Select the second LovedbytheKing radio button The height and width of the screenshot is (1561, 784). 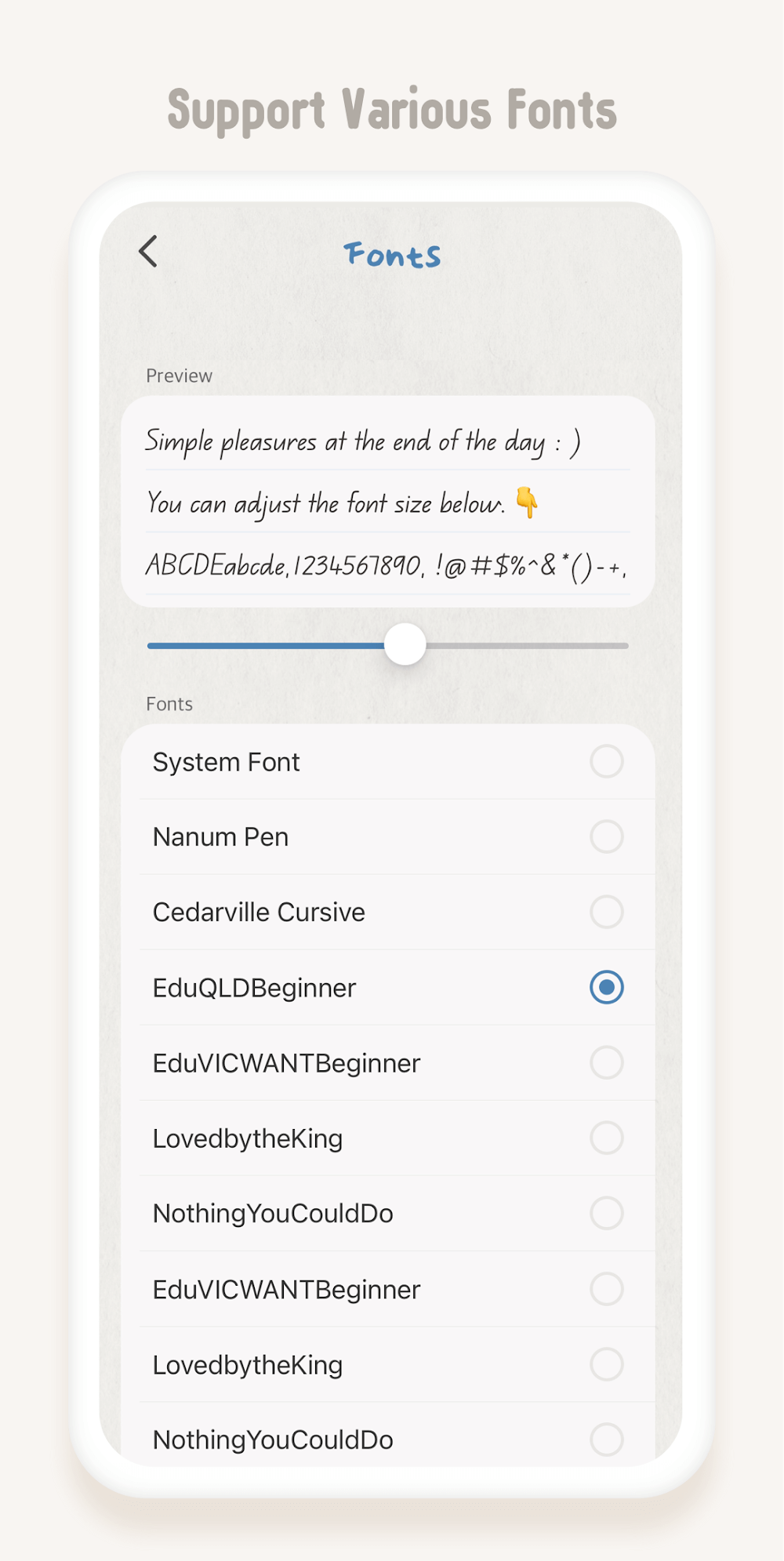point(606,1364)
